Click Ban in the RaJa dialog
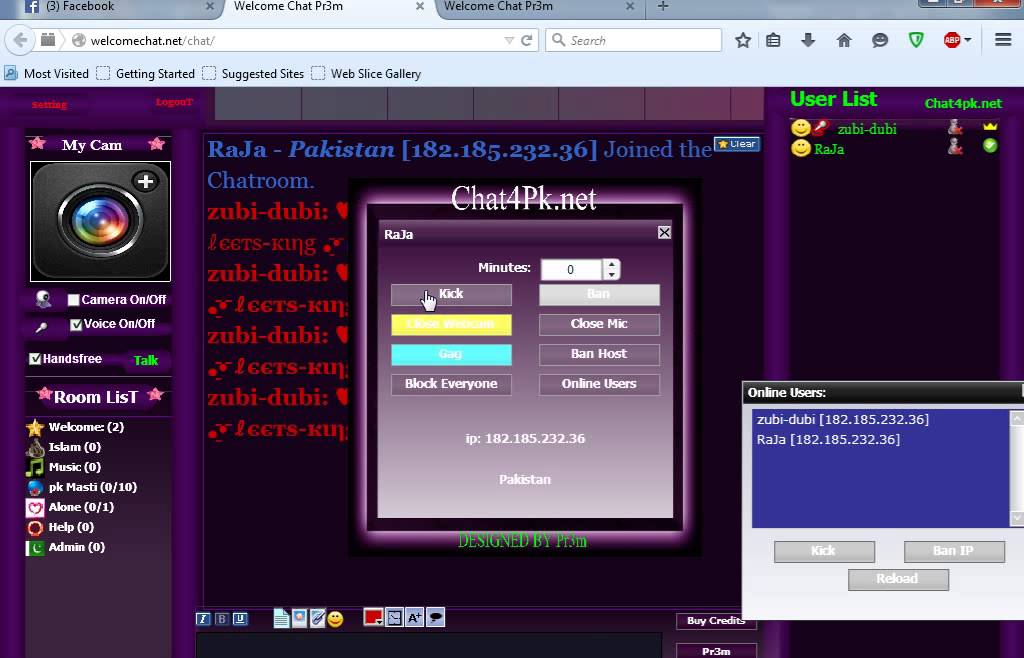Screen dimensions: 1024x658 coord(599,294)
